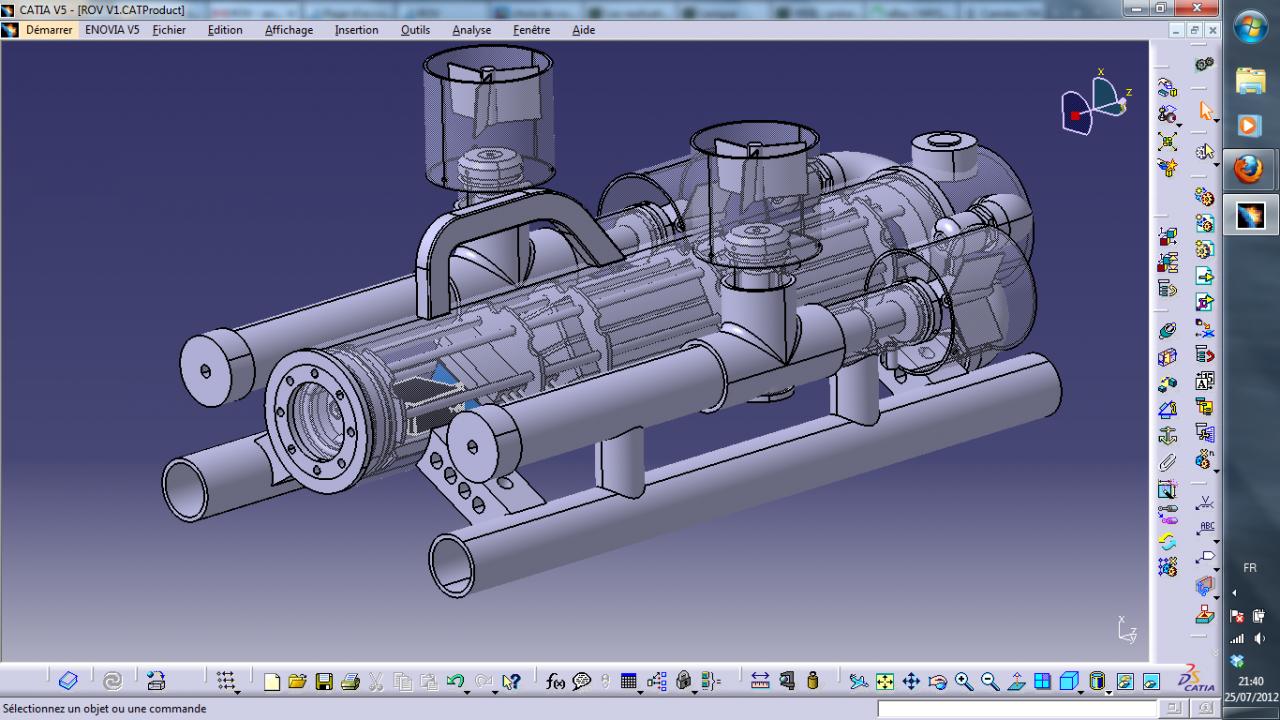Open the Formula f(x) tool

[556, 682]
